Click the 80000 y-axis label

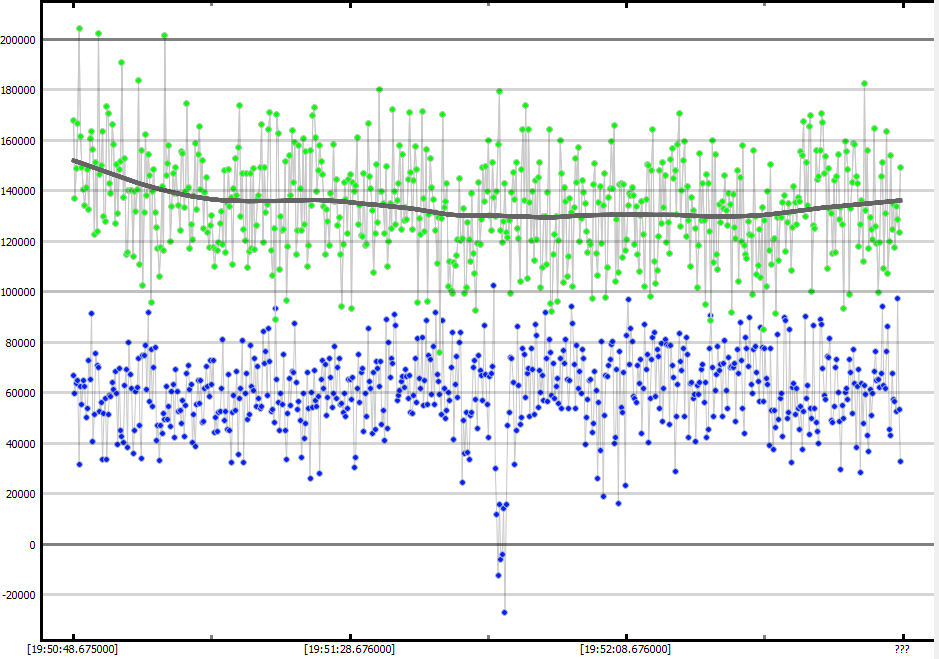pyautogui.click(x=21, y=343)
